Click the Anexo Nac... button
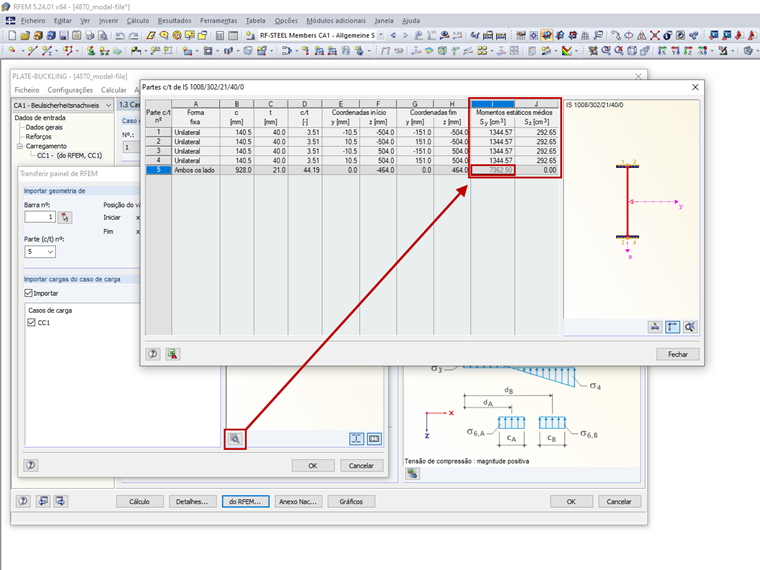The width and height of the screenshot is (760, 570). coord(298,501)
